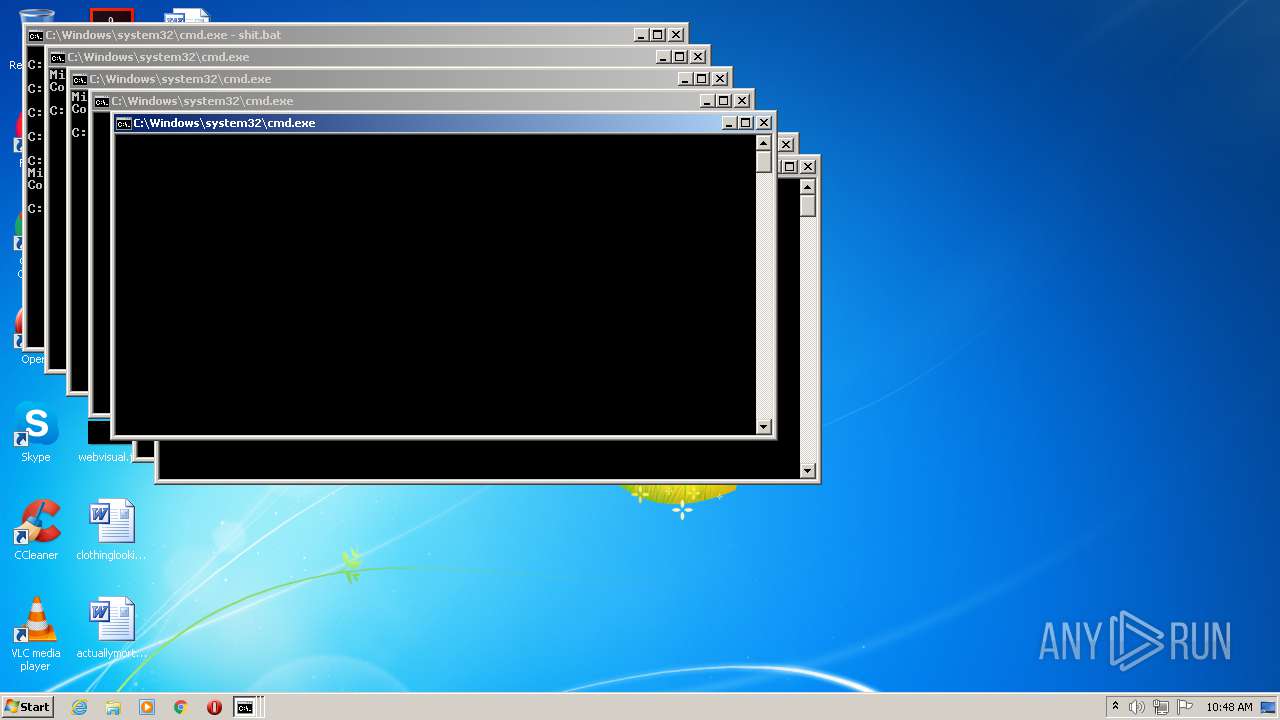Maximize the rearmost cmd window on the right

pyautogui.click(x=789, y=167)
